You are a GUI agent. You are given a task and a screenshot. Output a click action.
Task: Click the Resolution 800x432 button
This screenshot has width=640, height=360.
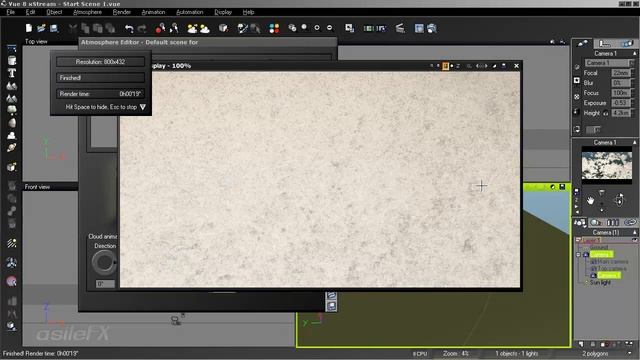(x=100, y=62)
